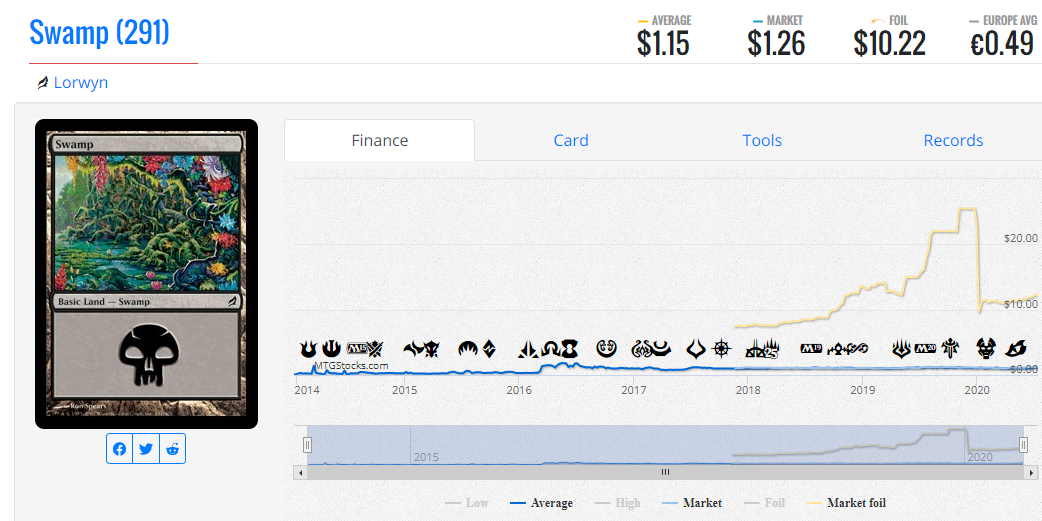Viewport: 1042px width, 521px height.
Task: Toggle the Low series in legend
Action: pyautogui.click(x=467, y=503)
